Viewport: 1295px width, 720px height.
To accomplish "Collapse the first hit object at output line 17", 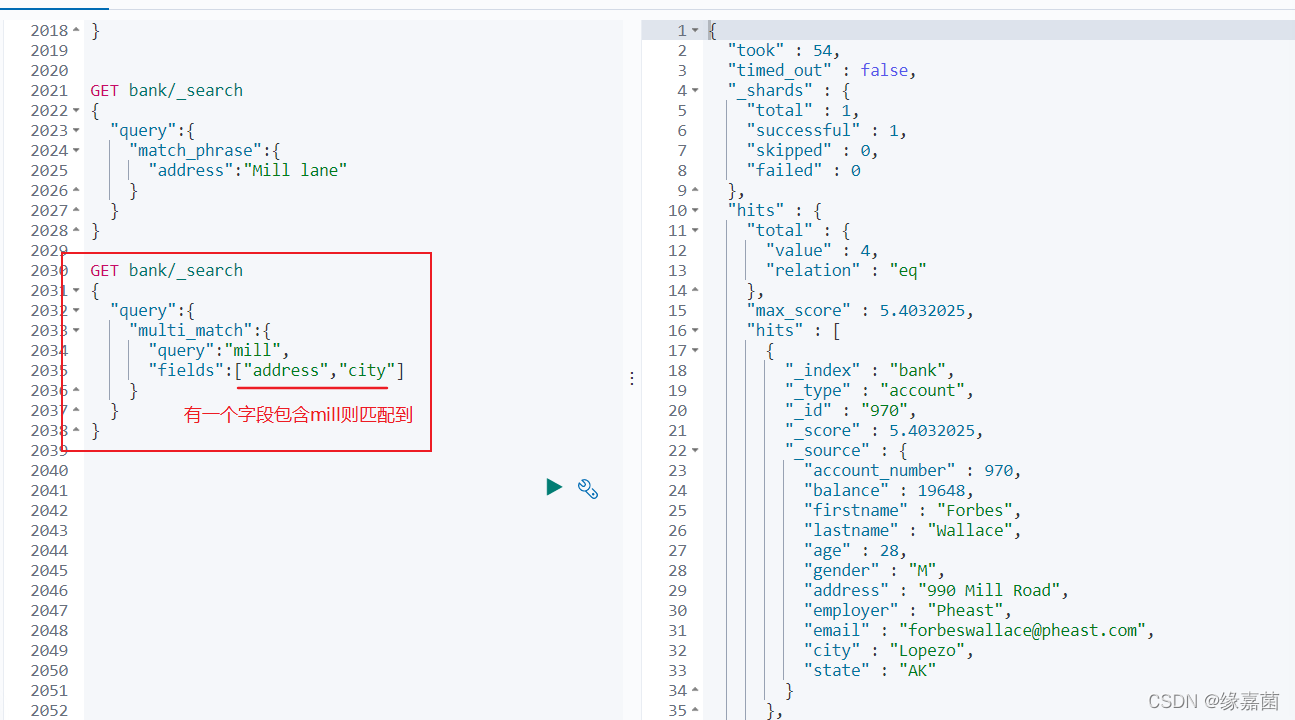I will 696,350.
